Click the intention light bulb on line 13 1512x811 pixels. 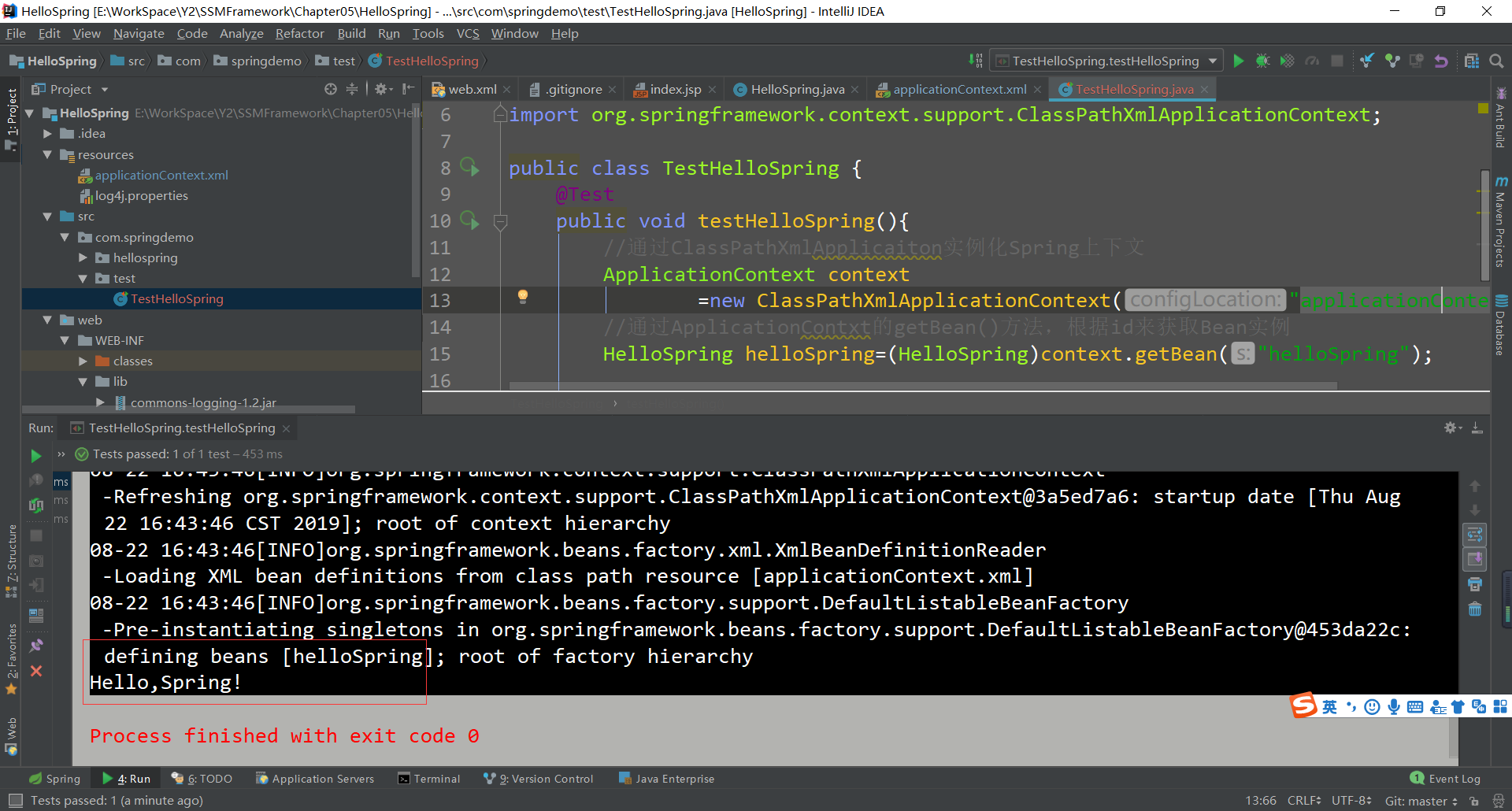pyautogui.click(x=522, y=297)
